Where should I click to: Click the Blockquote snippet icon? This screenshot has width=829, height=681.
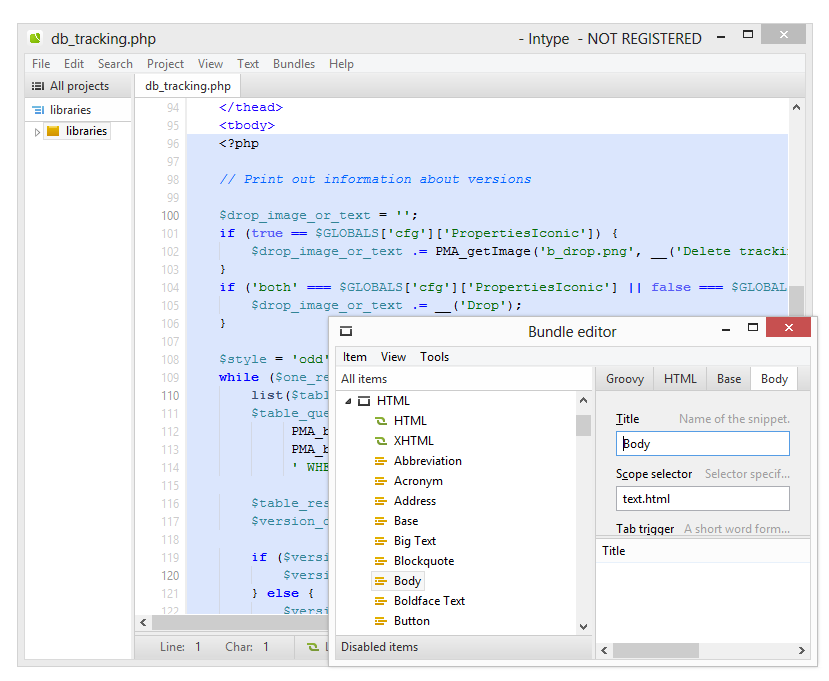pyautogui.click(x=380, y=561)
